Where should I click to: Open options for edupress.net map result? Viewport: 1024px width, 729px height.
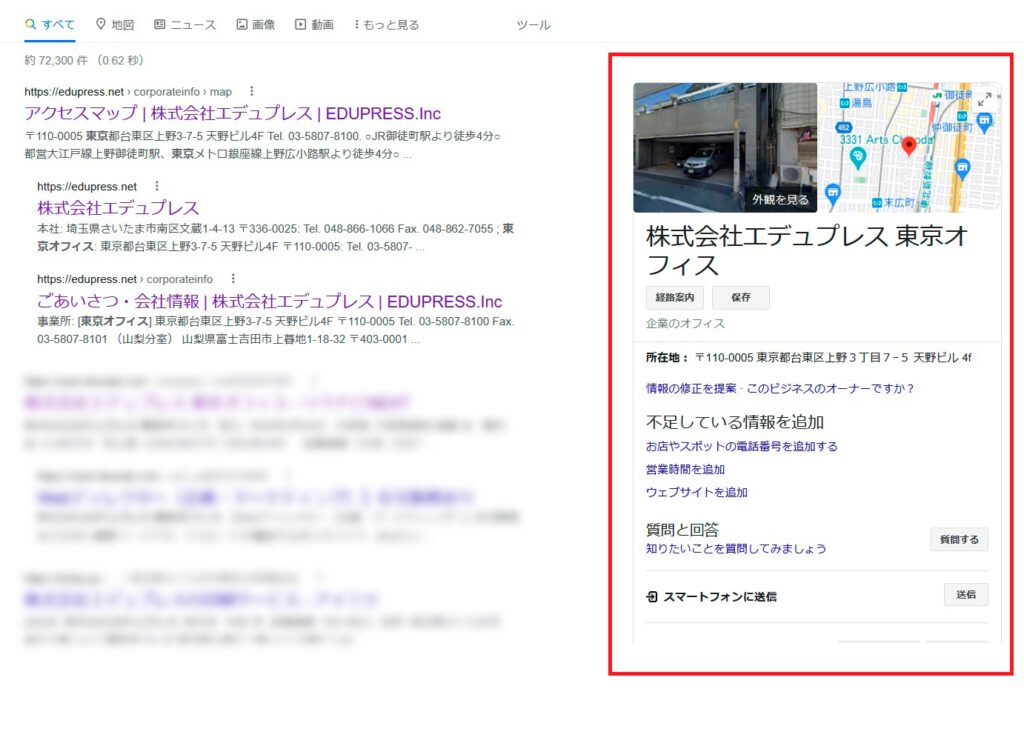coord(251,91)
